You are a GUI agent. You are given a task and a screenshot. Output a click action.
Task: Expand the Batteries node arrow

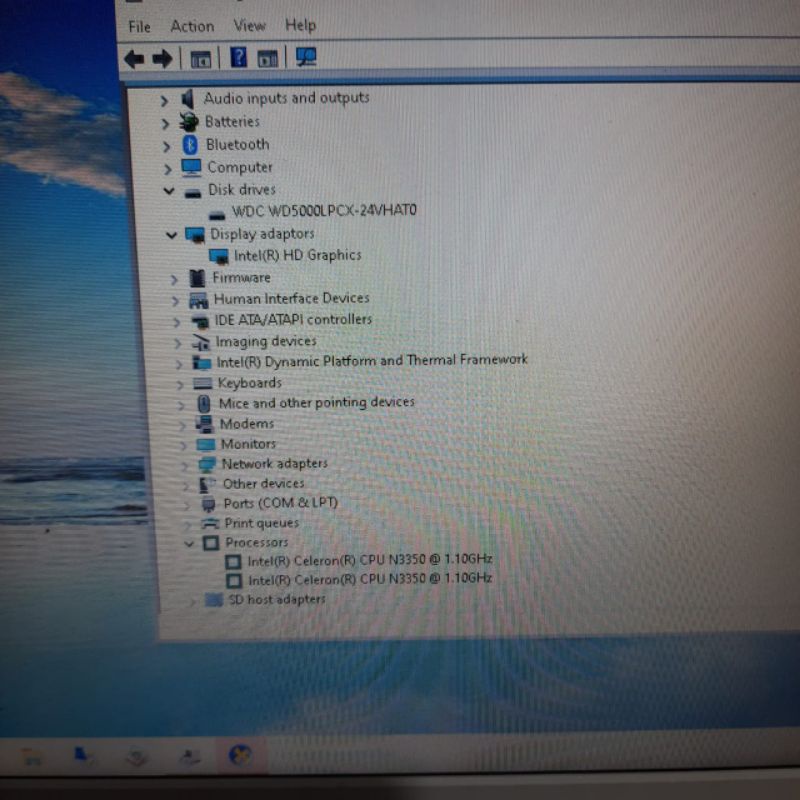point(165,123)
